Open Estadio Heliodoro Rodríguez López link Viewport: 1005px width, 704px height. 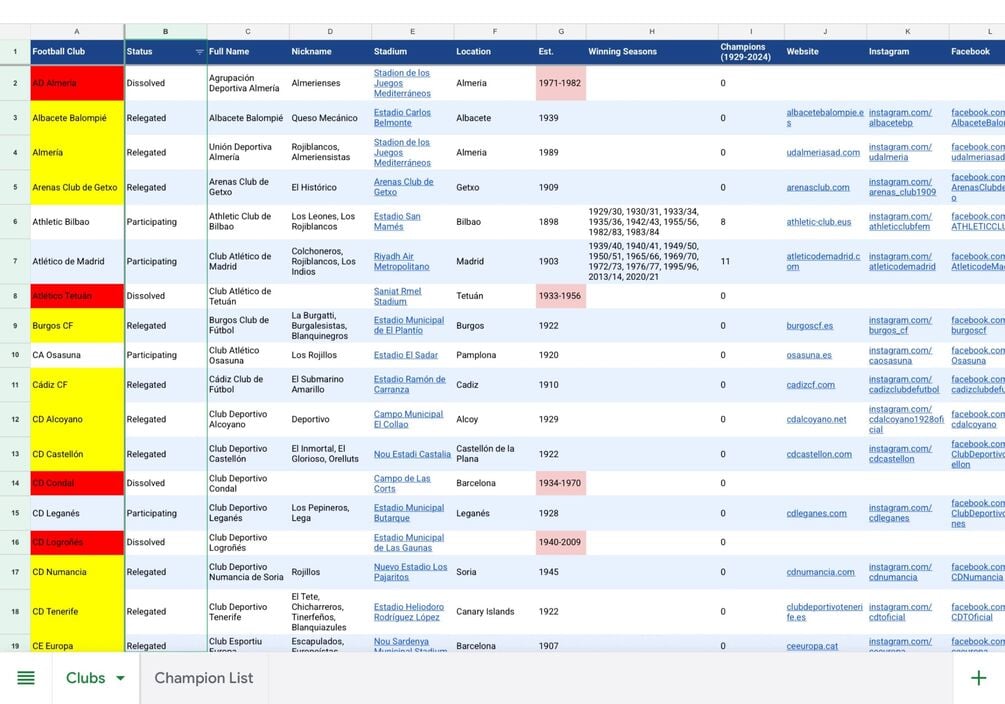(409, 611)
